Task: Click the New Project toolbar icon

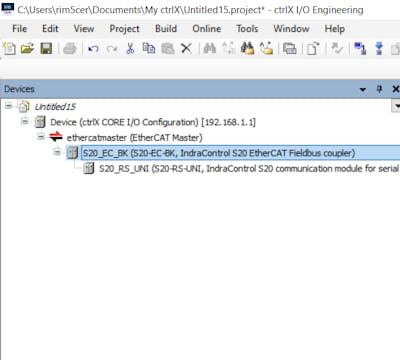Action: (9, 49)
